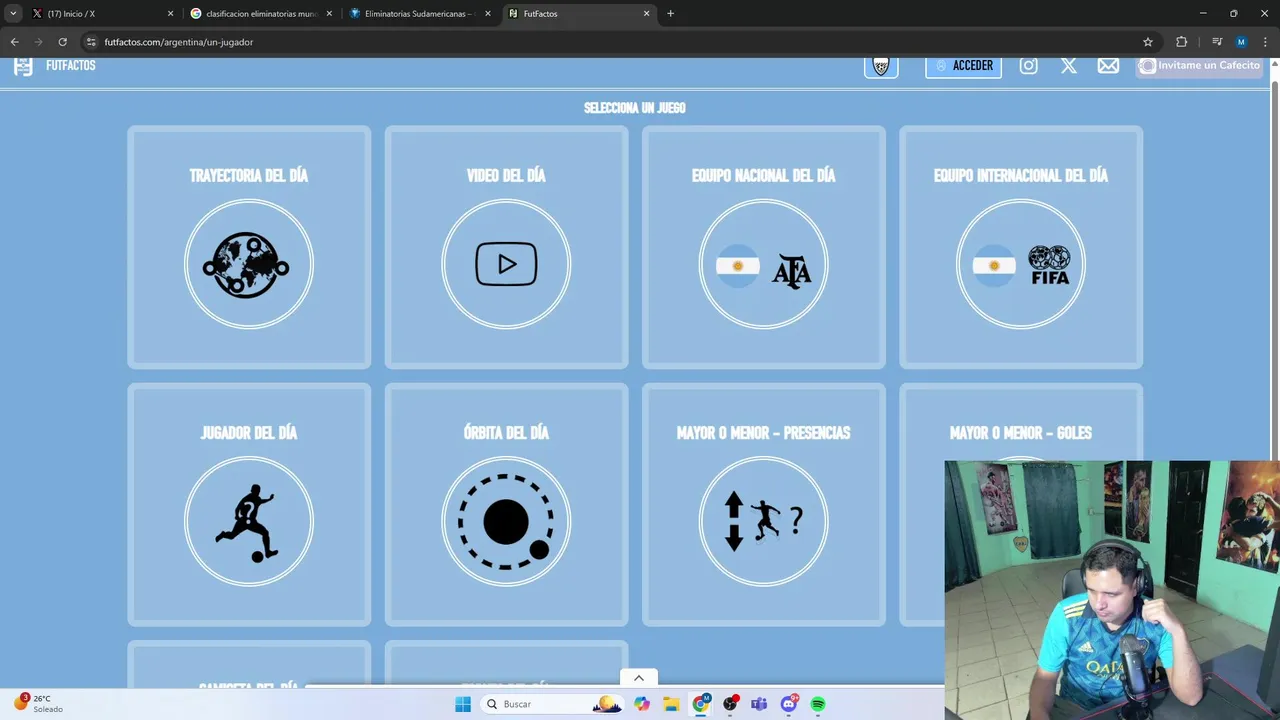Reload the page
This screenshot has width=1280, height=720.
tap(62, 42)
